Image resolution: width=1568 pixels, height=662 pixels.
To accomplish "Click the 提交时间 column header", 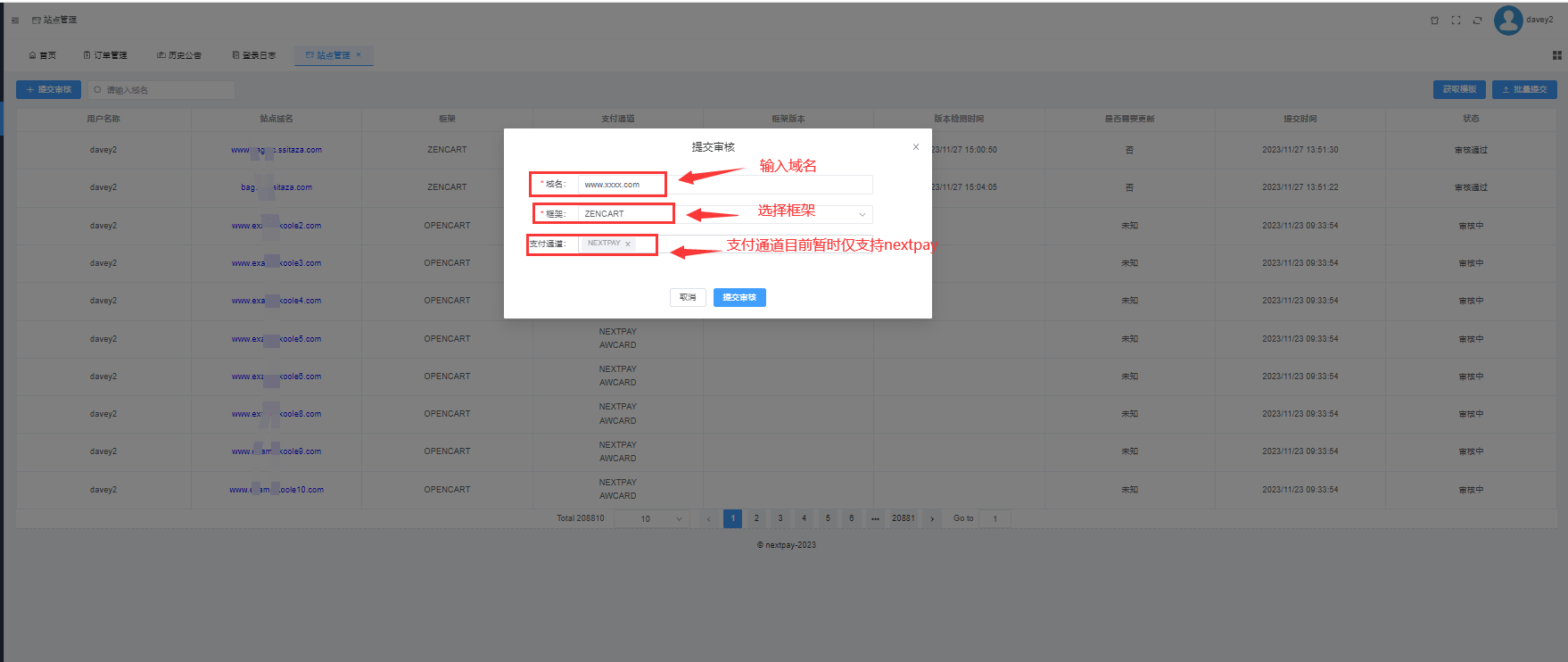I will 1300,119.
